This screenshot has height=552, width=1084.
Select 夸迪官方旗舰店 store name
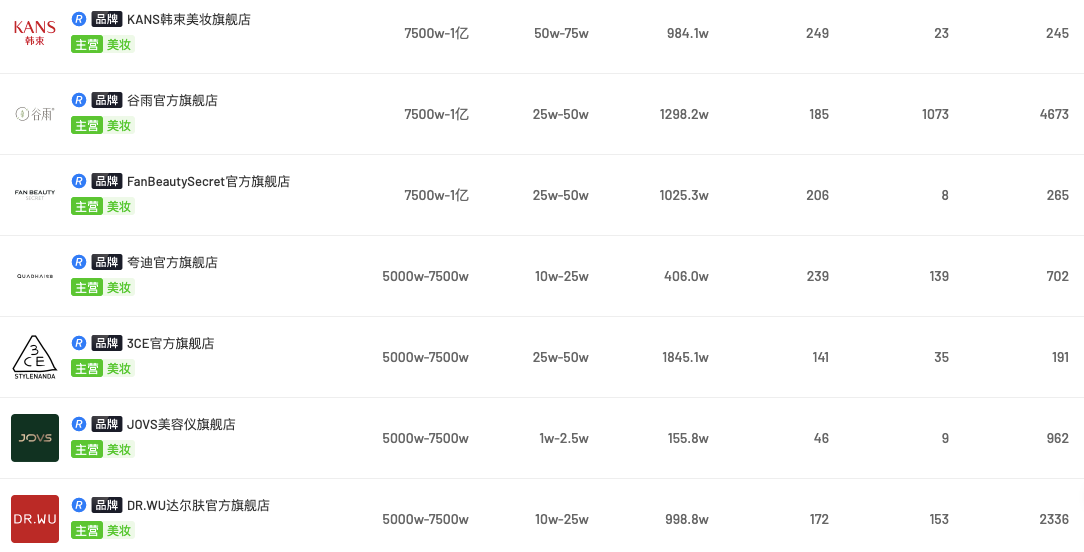tap(172, 262)
